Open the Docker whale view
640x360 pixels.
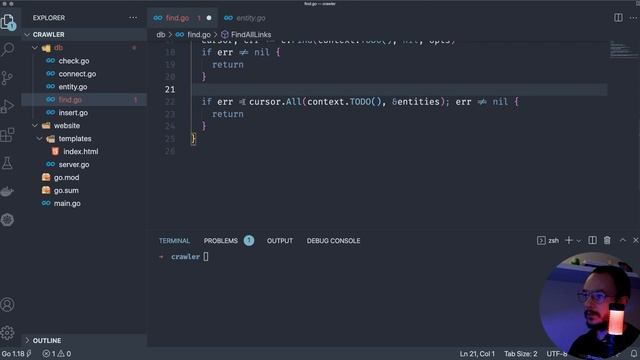(7, 191)
